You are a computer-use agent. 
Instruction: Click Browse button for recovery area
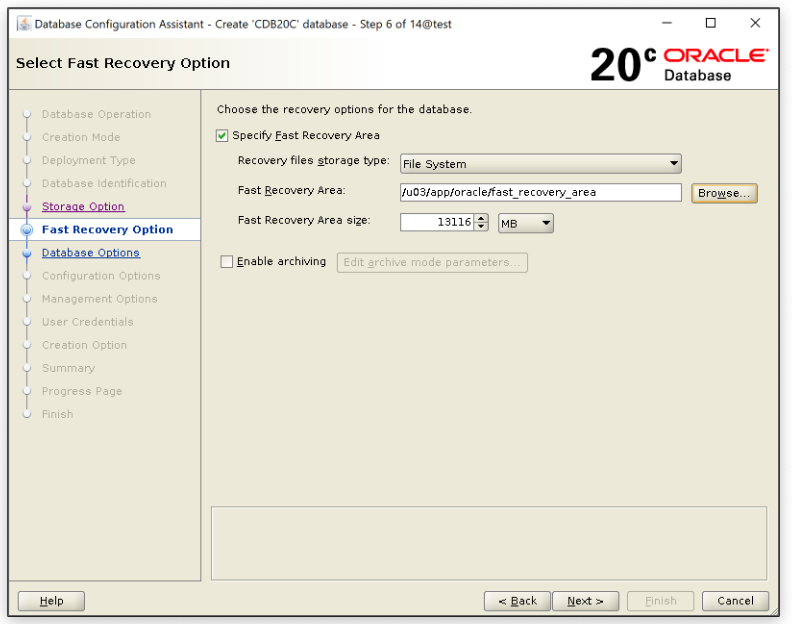724,193
